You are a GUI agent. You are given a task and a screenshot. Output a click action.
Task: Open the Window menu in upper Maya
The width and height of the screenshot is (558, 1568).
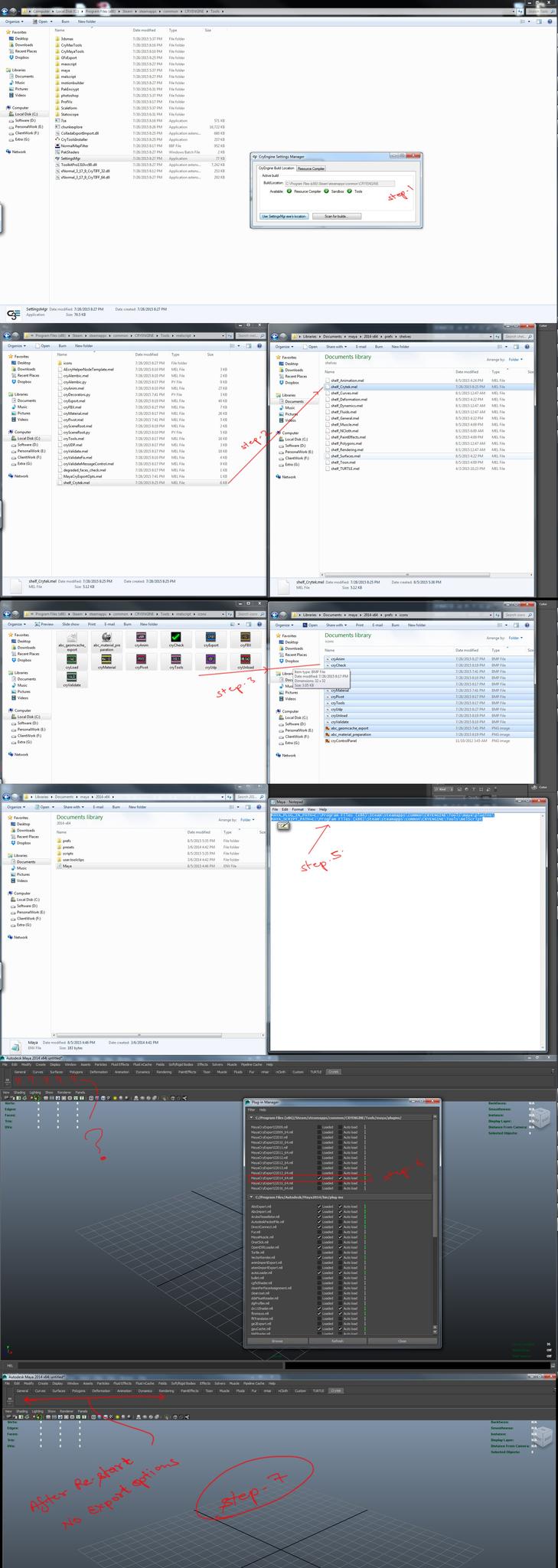click(x=70, y=1064)
